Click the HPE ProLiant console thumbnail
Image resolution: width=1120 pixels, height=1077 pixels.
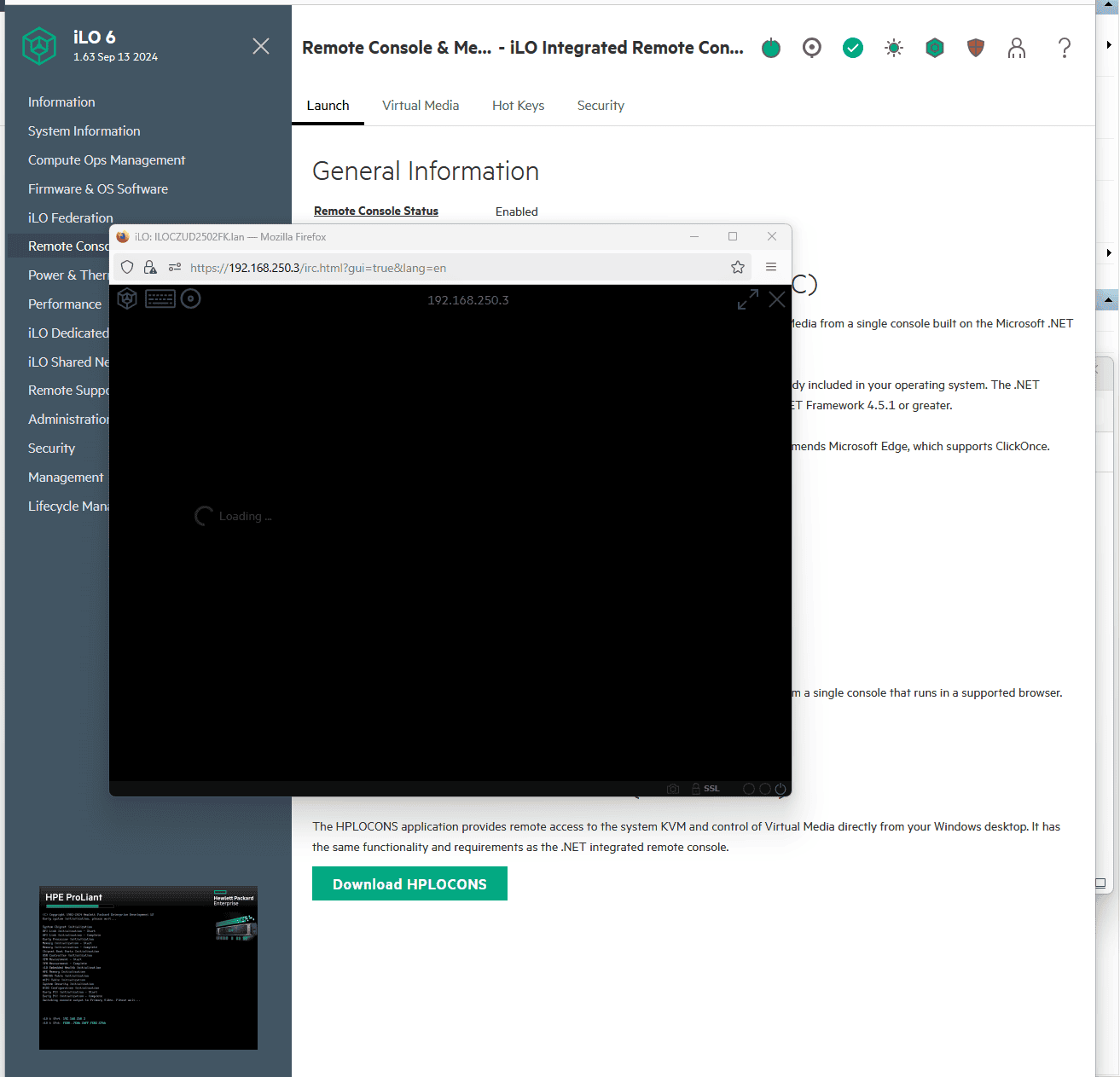pyautogui.click(x=148, y=968)
